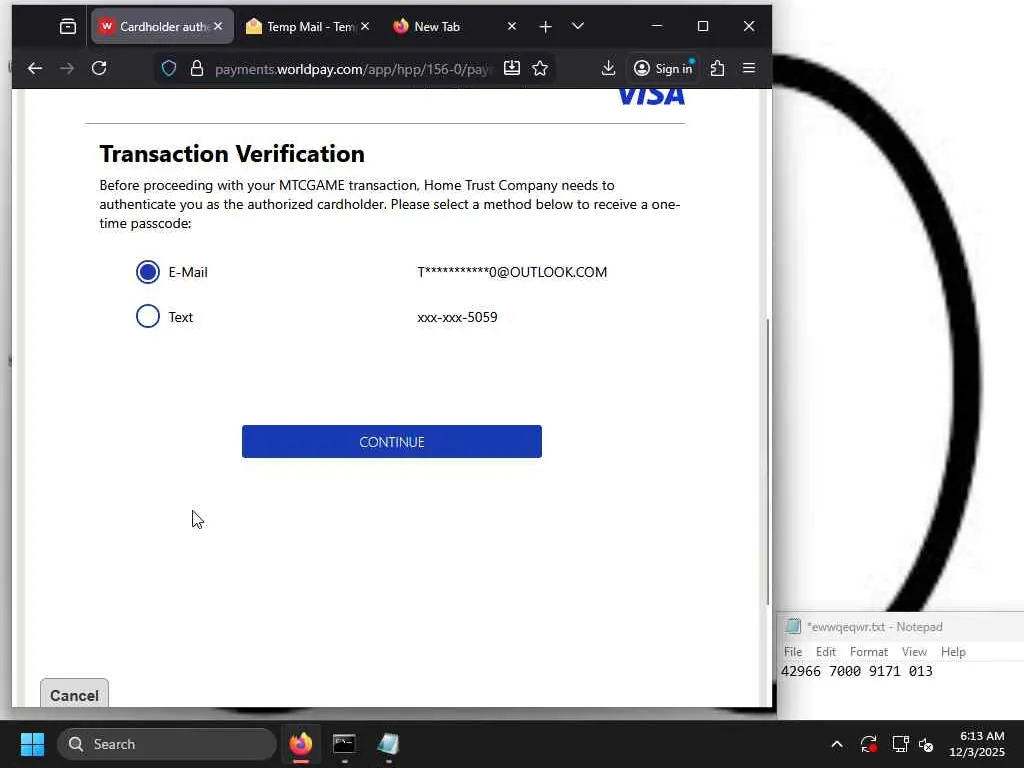
Task: Open the Firefox hamburger menu
Action: pyautogui.click(x=749, y=69)
